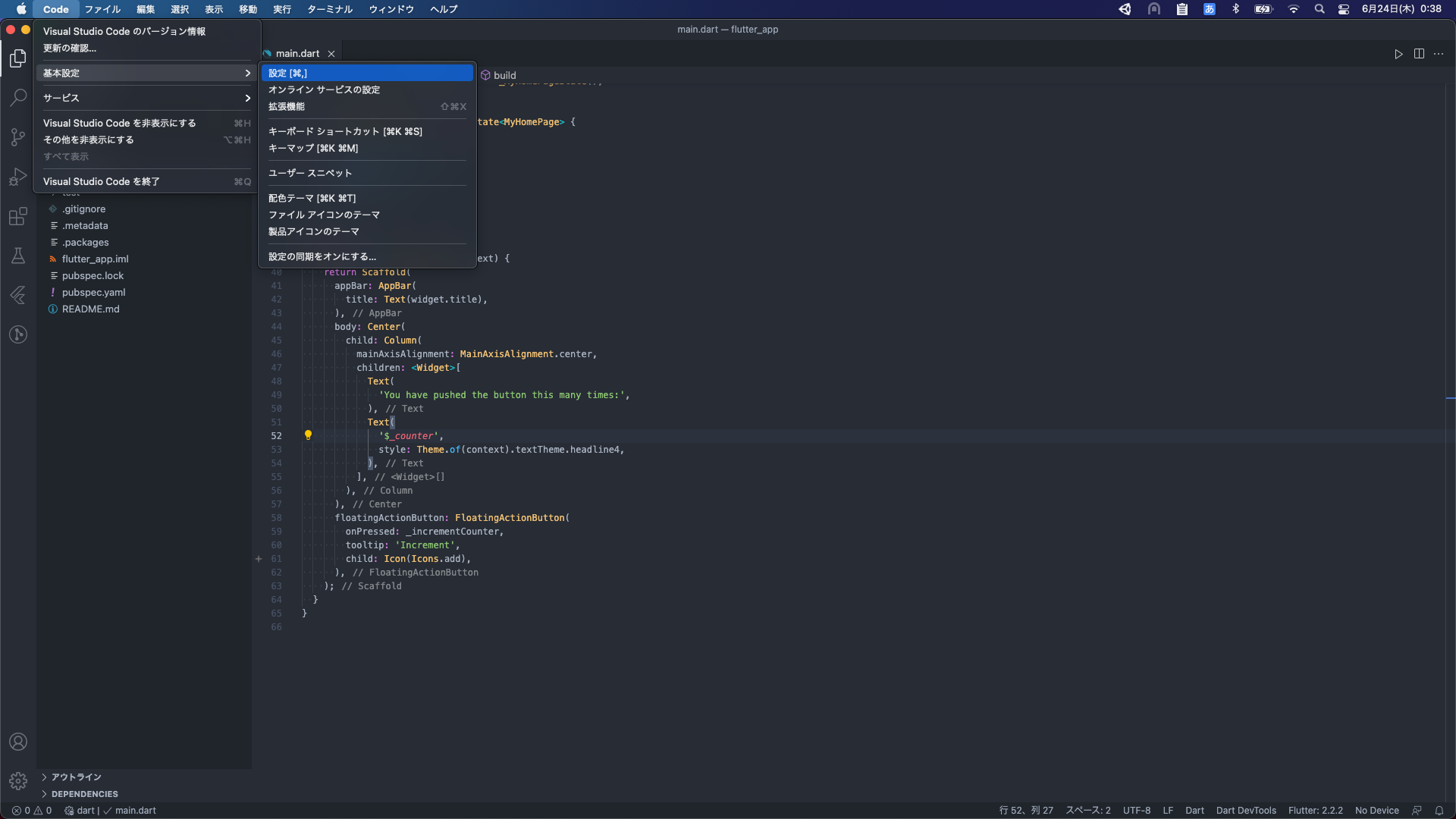The height and width of the screenshot is (819, 1456).
Task: Open the Source Control view
Action: pyautogui.click(x=18, y=137)
